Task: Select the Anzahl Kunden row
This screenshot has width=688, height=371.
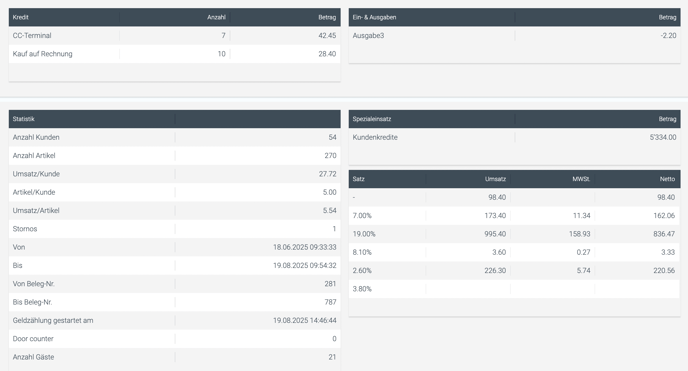Action: tap(175, 137)
